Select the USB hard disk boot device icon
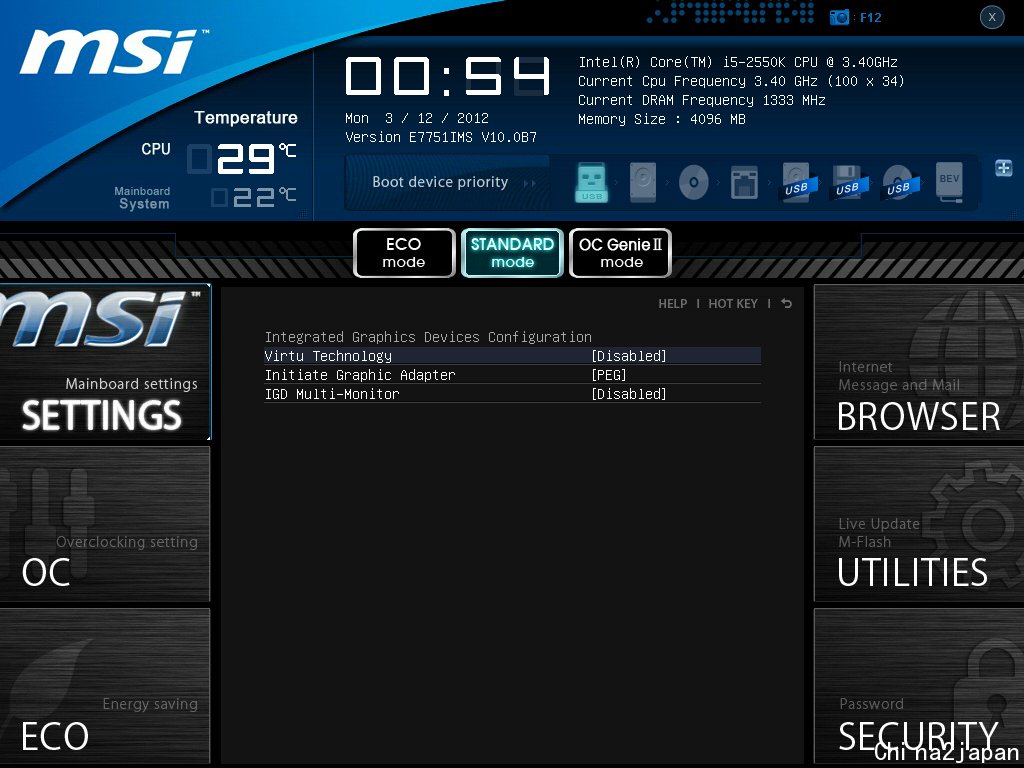1024x768 pixels. (x=796, y=182)
